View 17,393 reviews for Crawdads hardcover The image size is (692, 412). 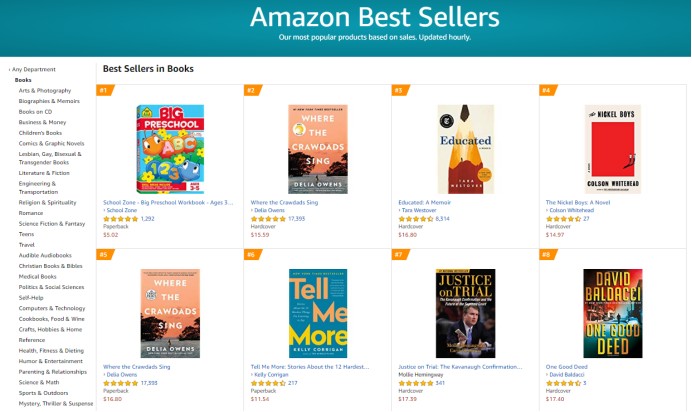(297, 219)
